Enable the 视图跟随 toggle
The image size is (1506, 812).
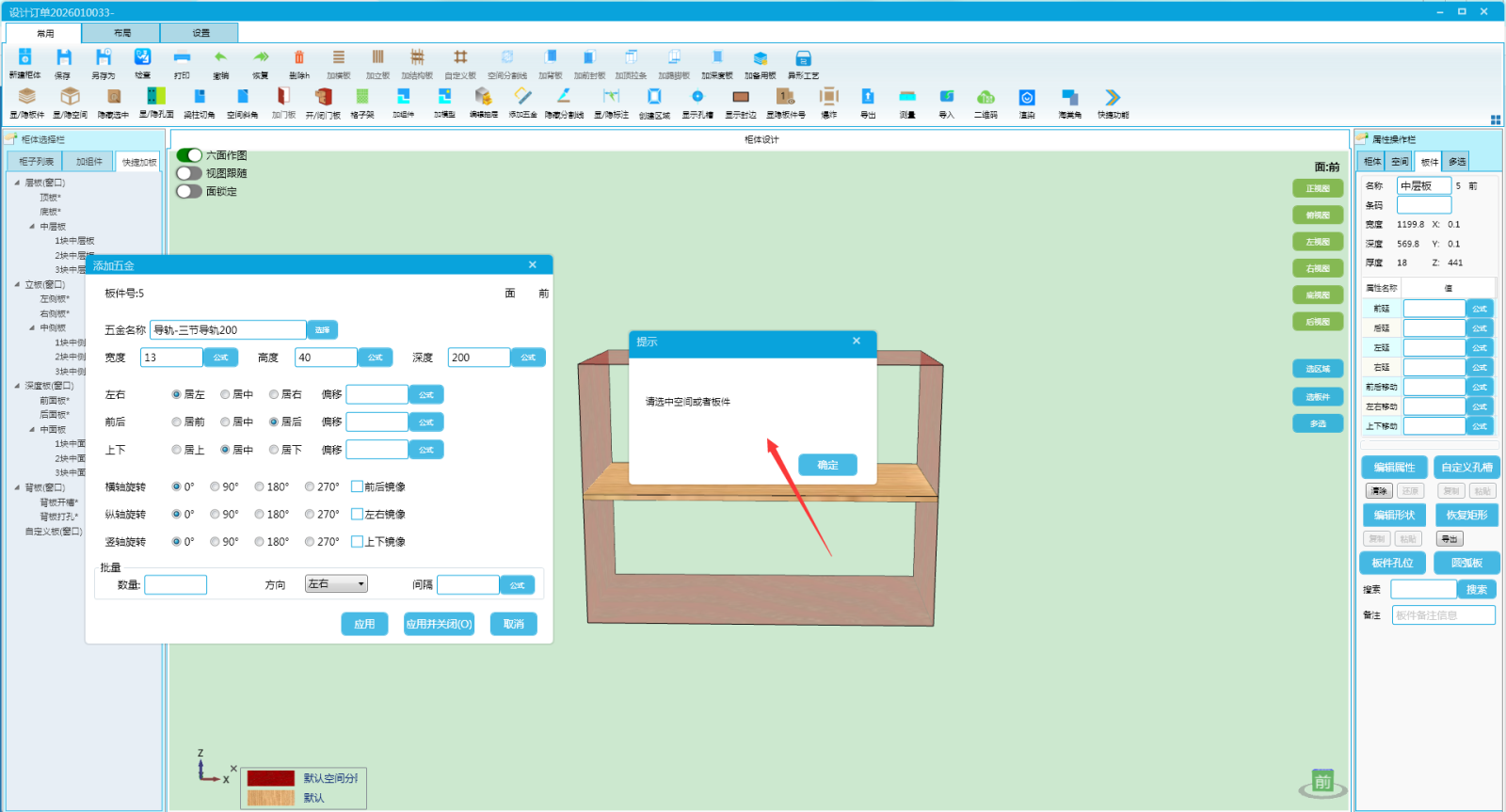189,173
